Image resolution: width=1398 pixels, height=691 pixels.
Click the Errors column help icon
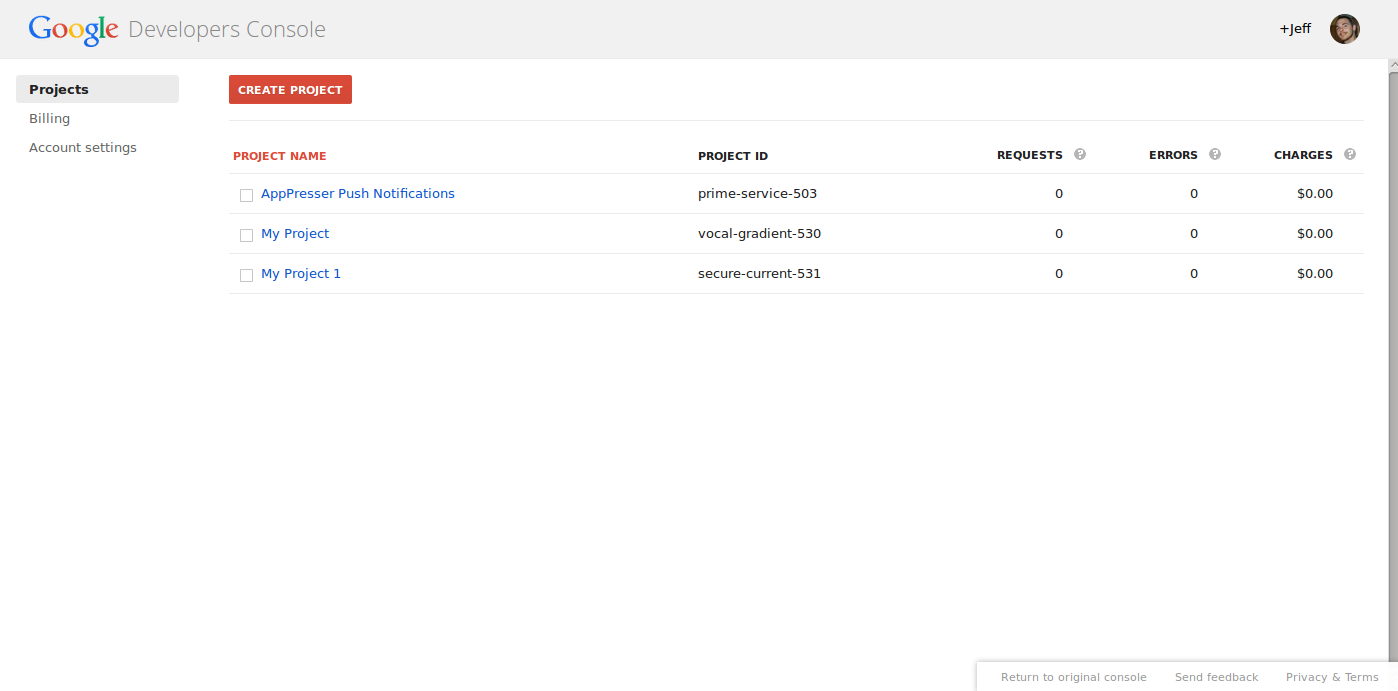click(x=1215, y=155)
